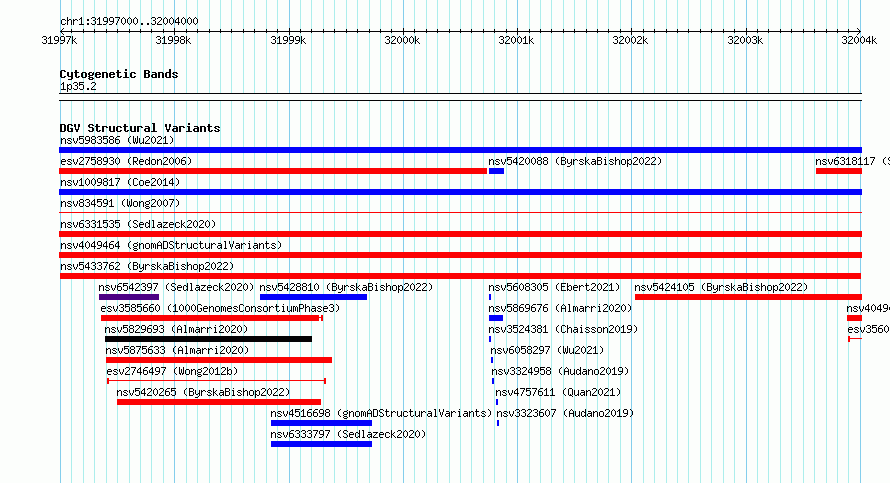
Task: Click the 32002k ruler position
Action: pyautogui.click(x=630, y=40)
